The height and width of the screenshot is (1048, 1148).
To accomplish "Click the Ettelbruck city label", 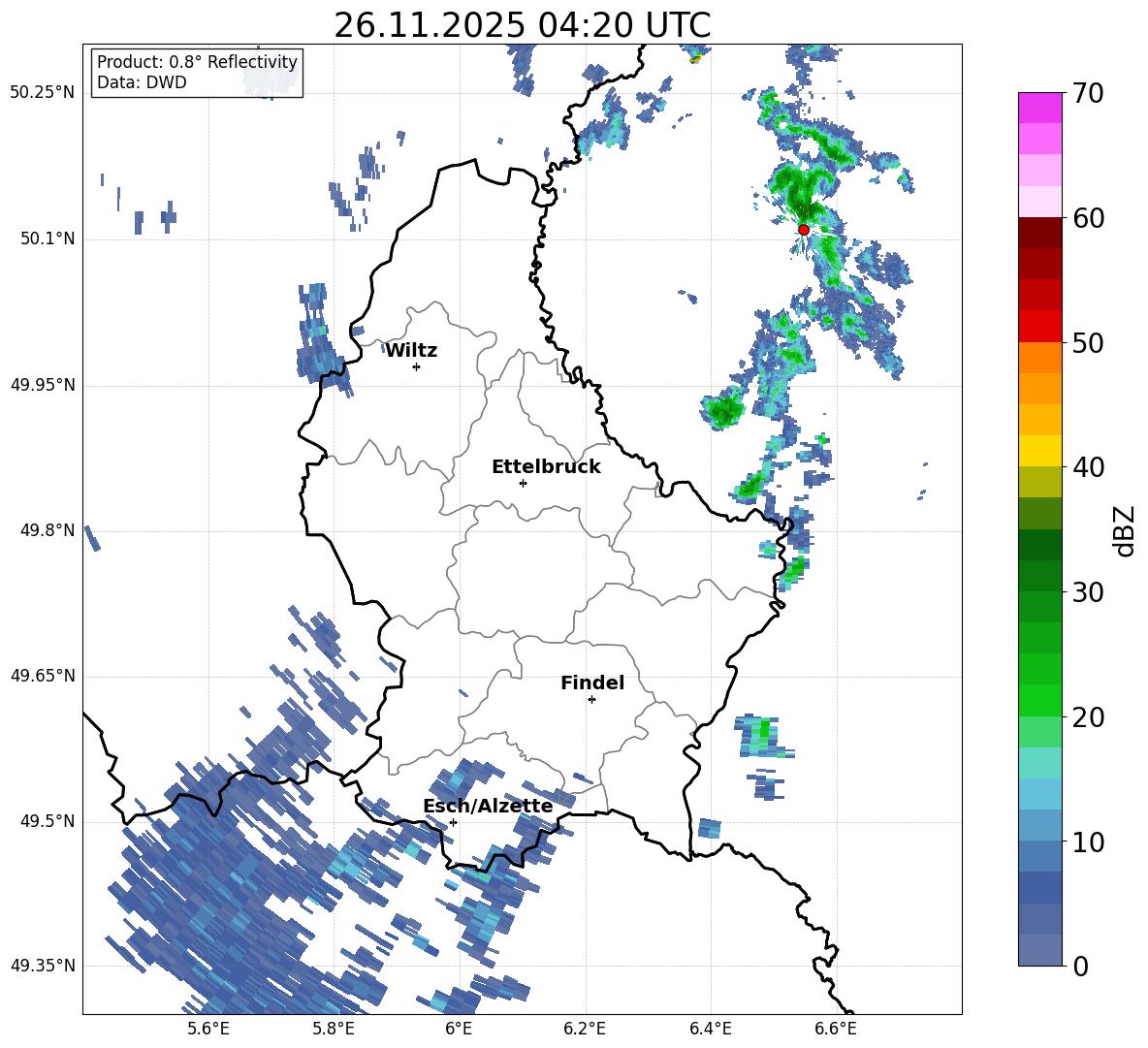I will click(x=546, y=467).
